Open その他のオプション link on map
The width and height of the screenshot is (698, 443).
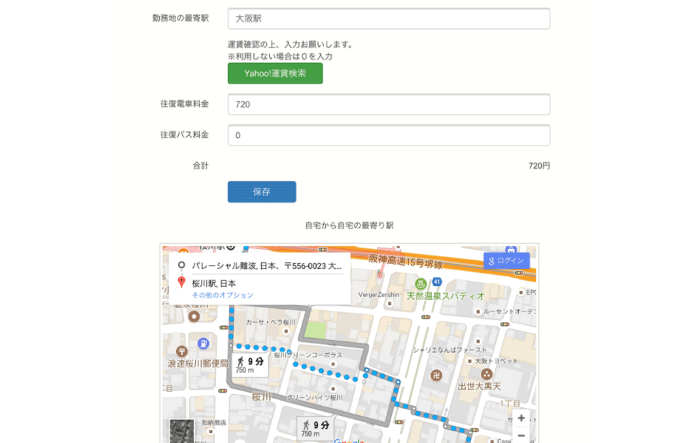coord(223,296)
